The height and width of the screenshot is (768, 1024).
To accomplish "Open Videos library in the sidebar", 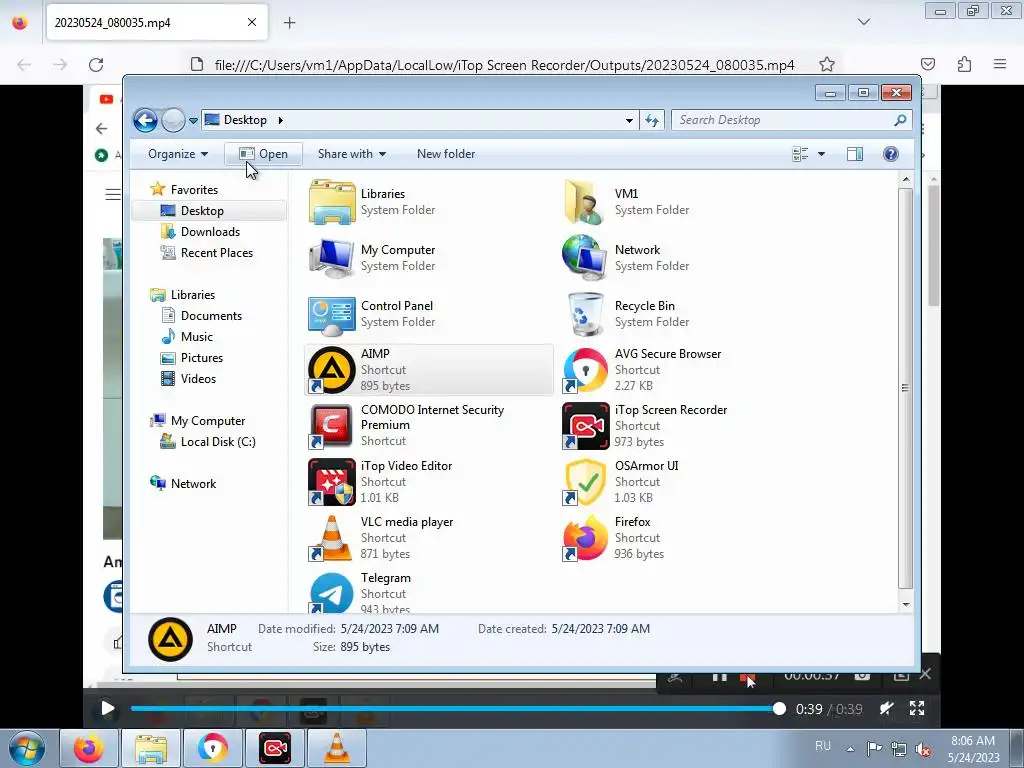I will pyautogui.click(x=198, y=379).
